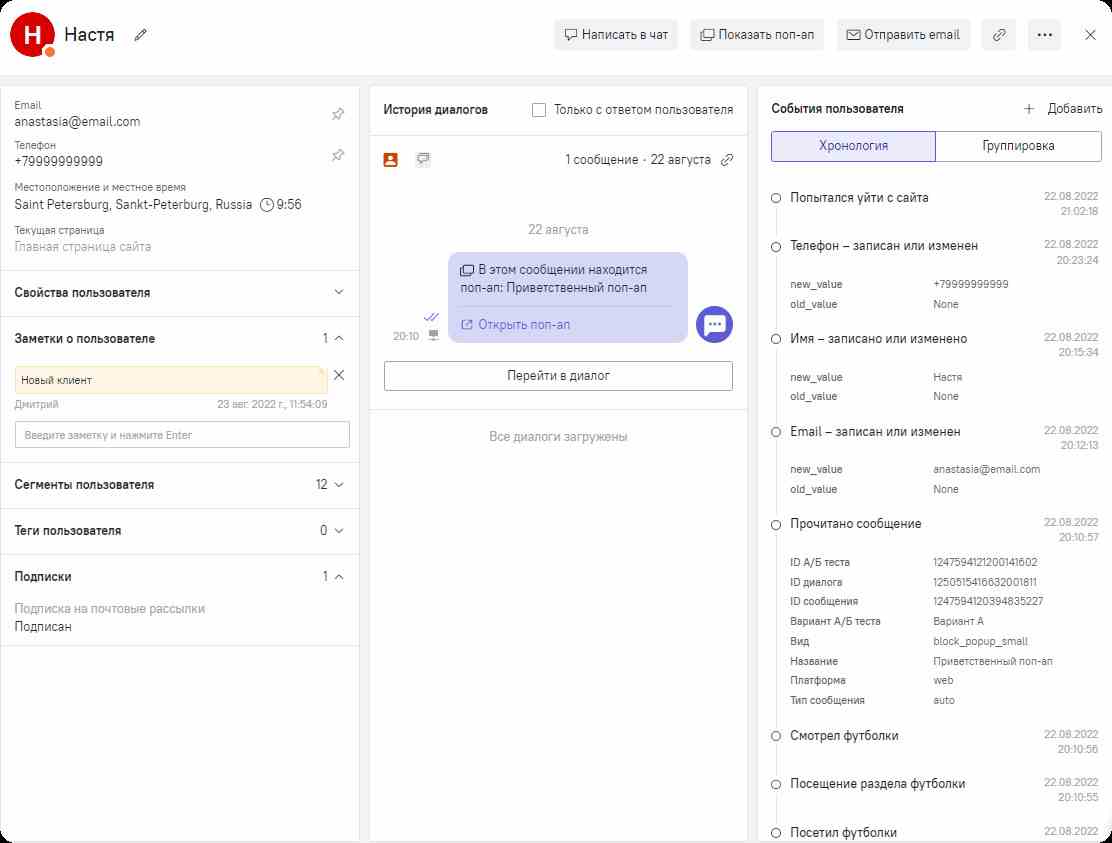Click phone number +79999999999 in left panel
Screen dimensions: 1112x843
pyautogui.click(x=59, y=162)
